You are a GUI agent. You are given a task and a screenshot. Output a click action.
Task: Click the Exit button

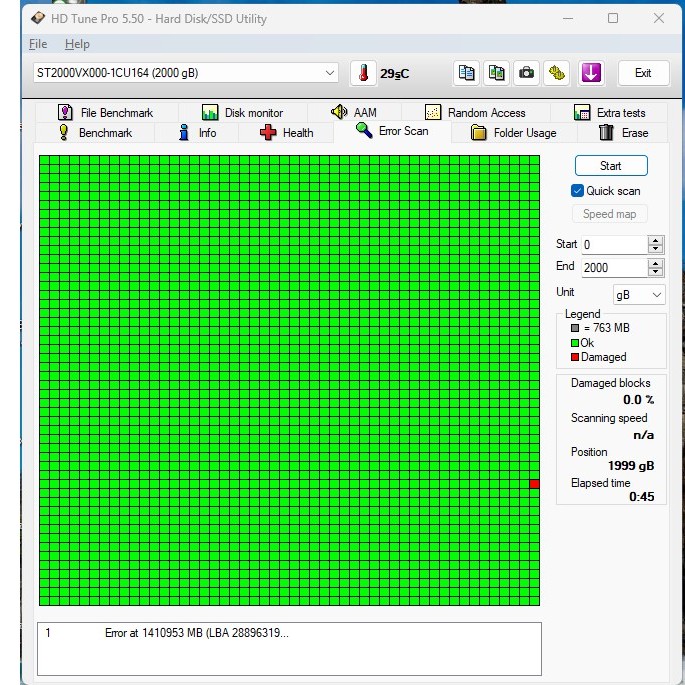[x=643, y=73]
